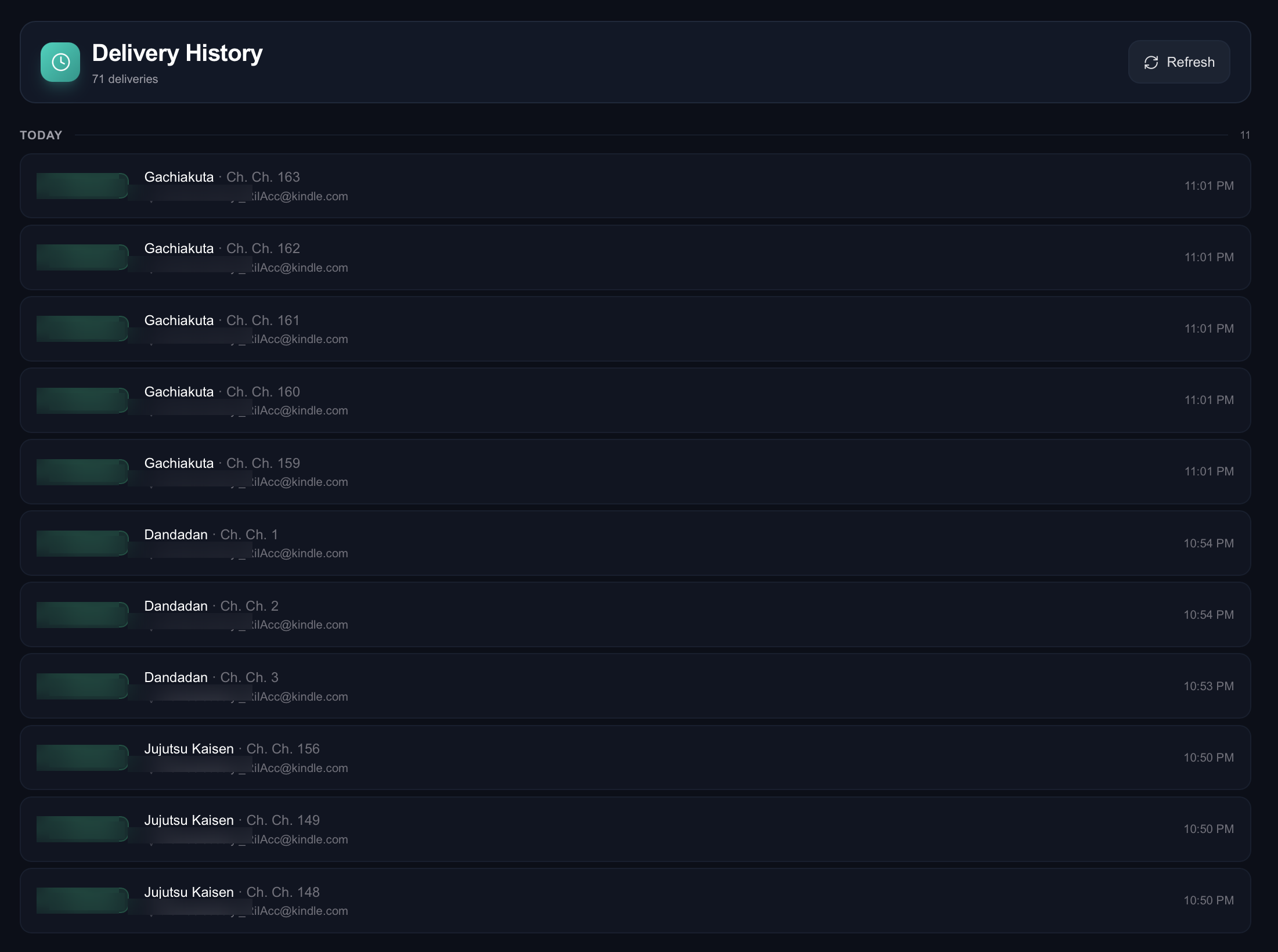Screen dimensions: 1278x952
Task: Click the green badge on Gachiakuta Ch. 160
Action: coord(82,401)
